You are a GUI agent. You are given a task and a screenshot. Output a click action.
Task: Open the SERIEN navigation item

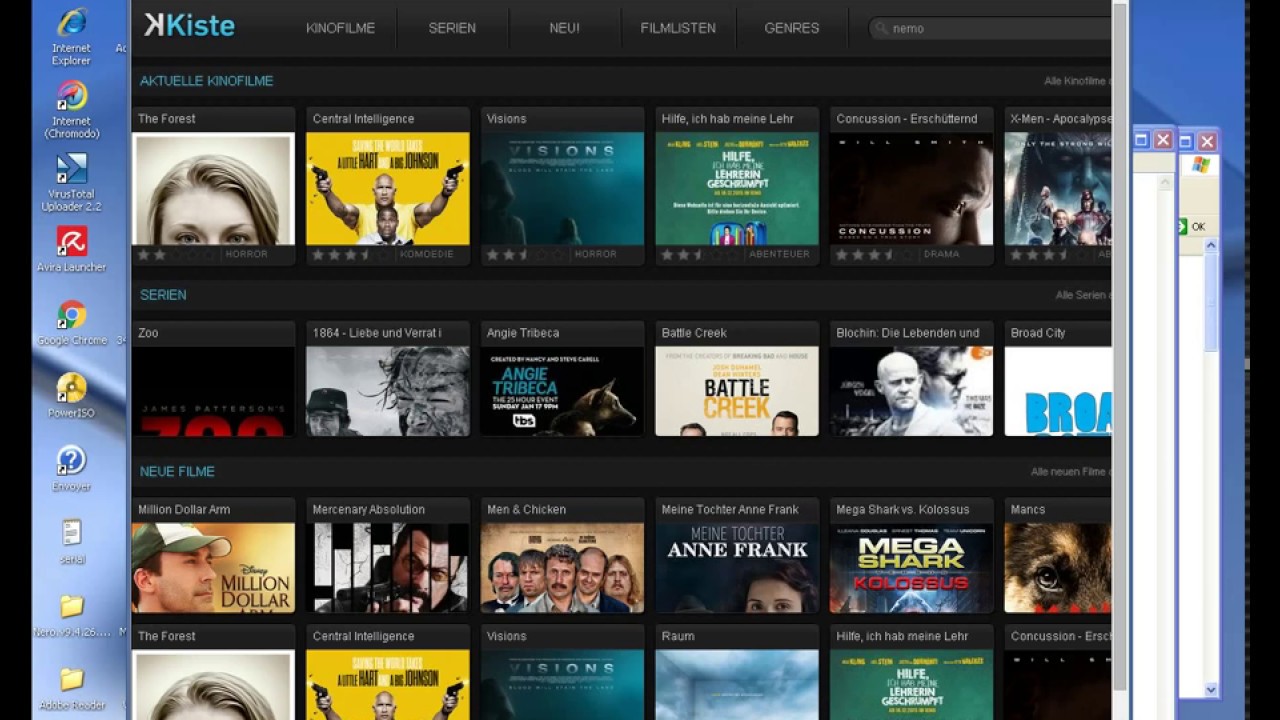[452, 28]
